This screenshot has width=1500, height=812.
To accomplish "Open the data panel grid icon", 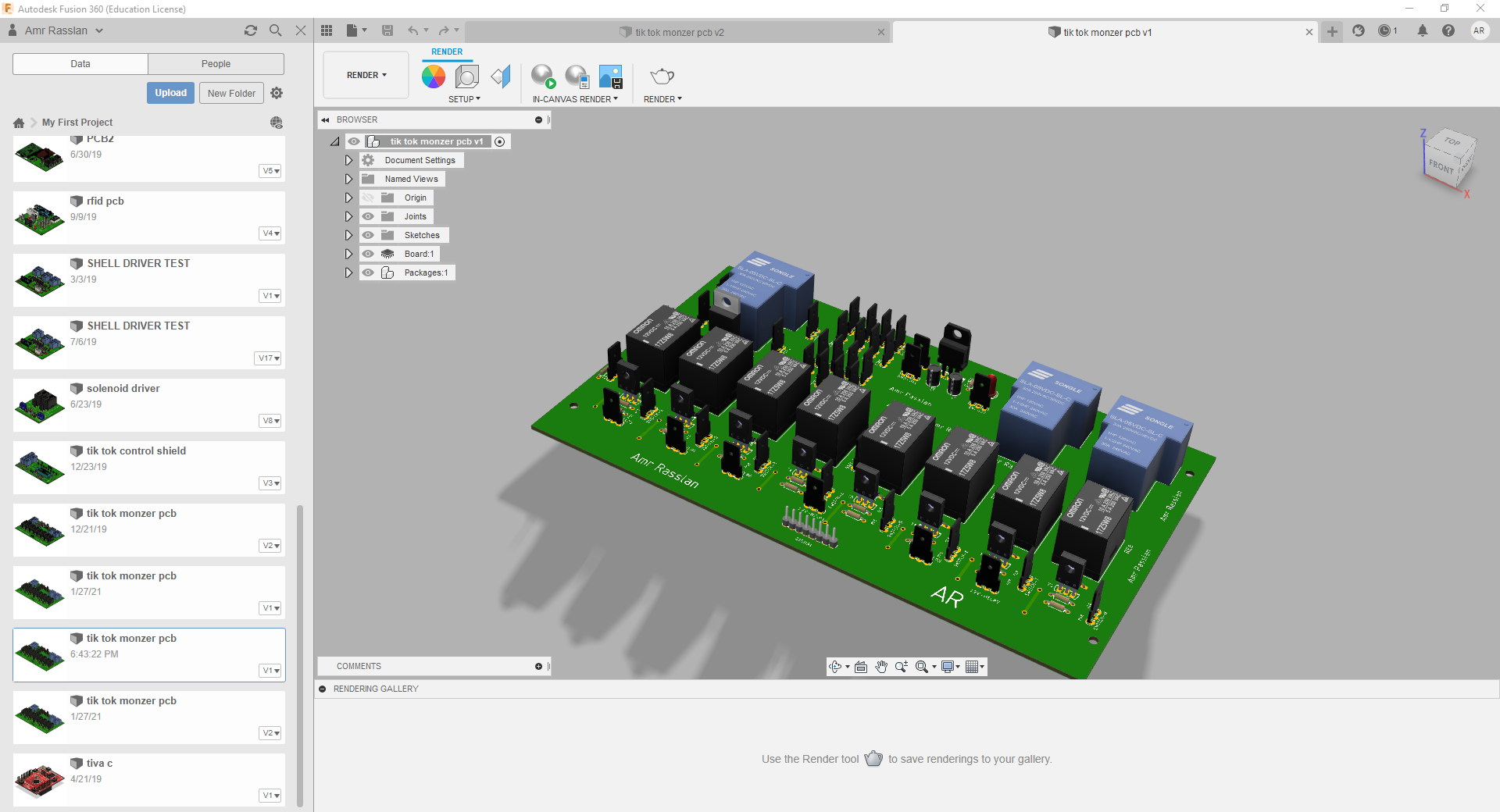I will tap(327, 30).
